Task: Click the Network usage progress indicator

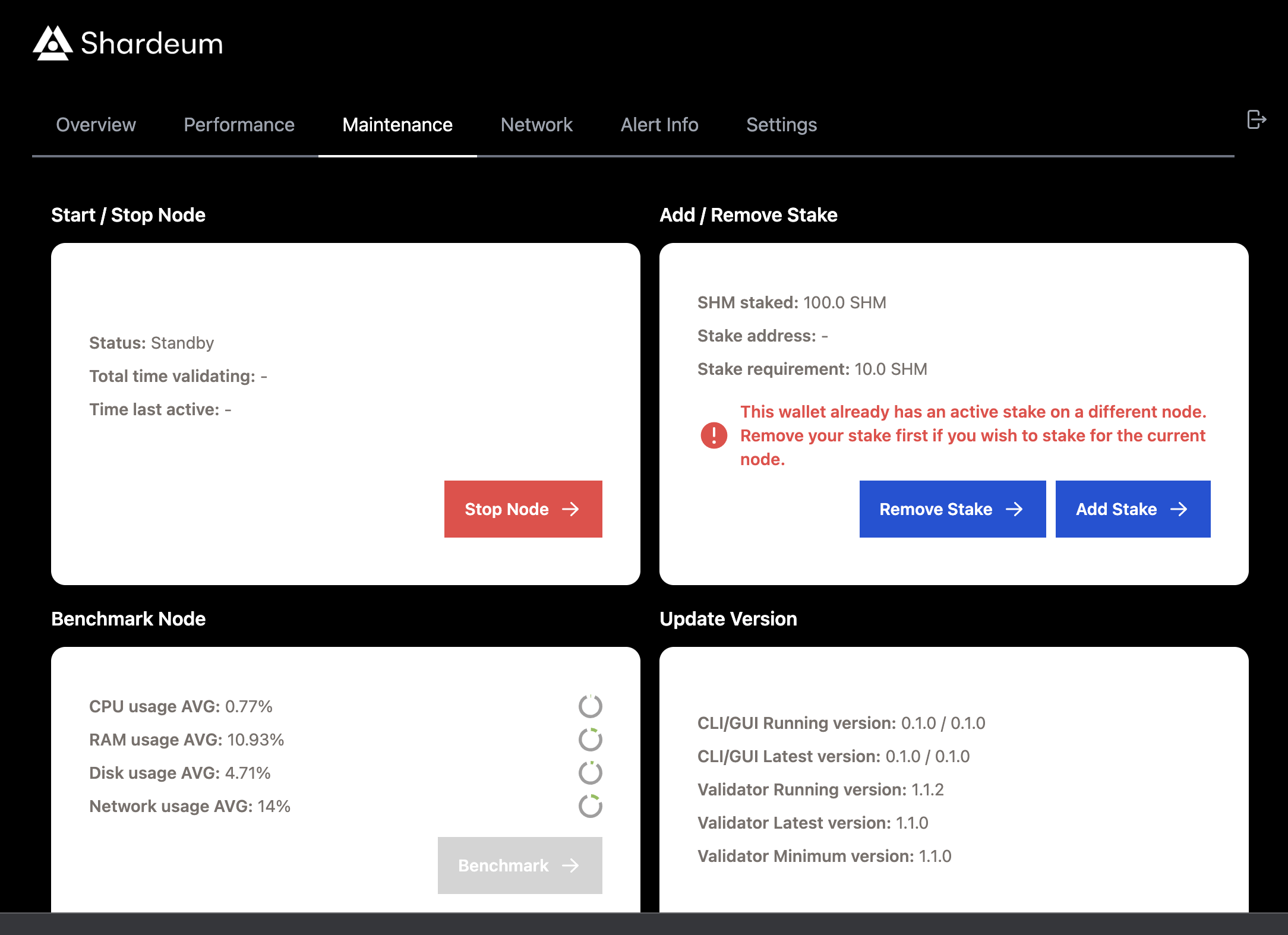Action: [x=590, y=806]
